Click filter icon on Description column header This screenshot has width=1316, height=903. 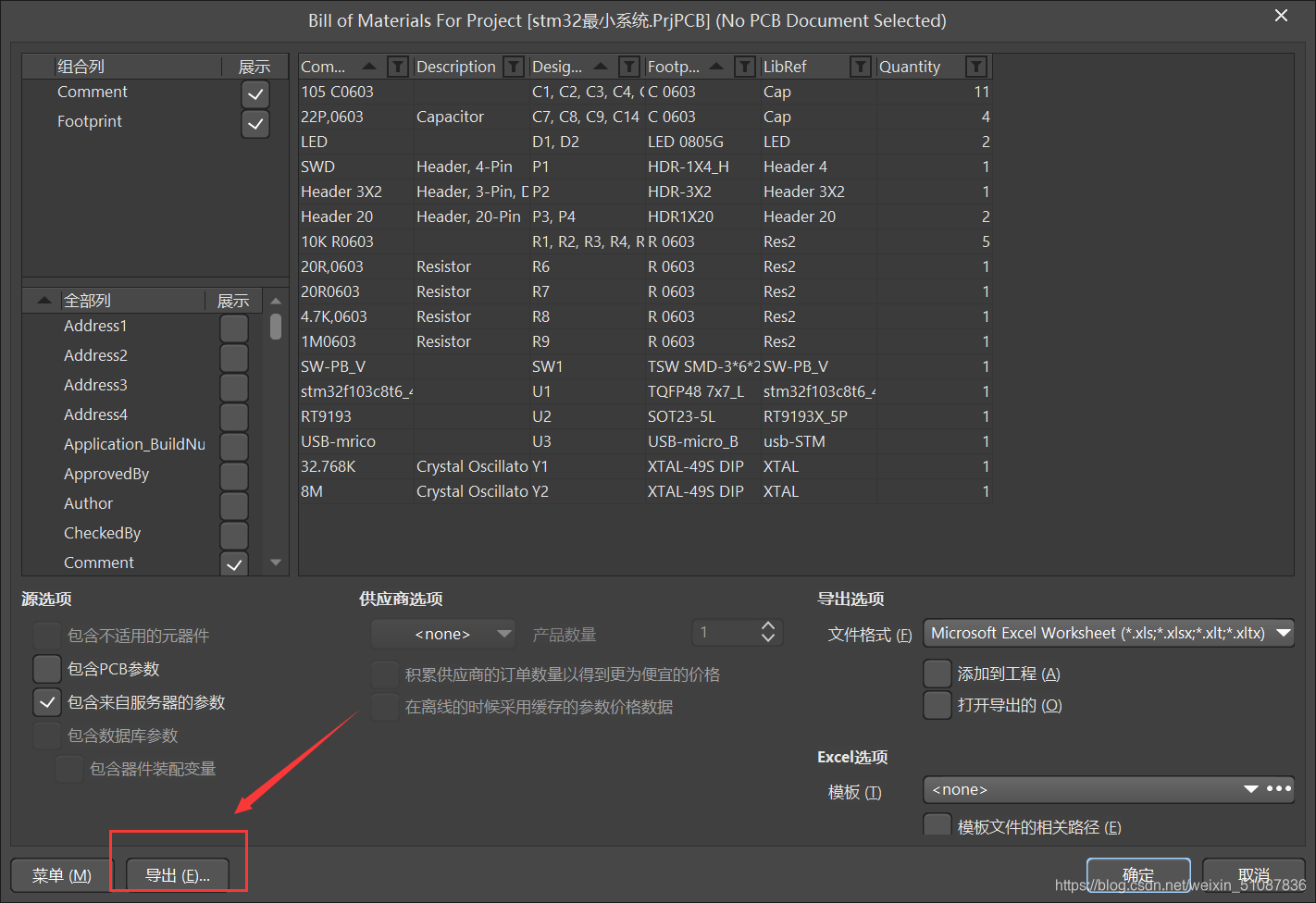513,67
